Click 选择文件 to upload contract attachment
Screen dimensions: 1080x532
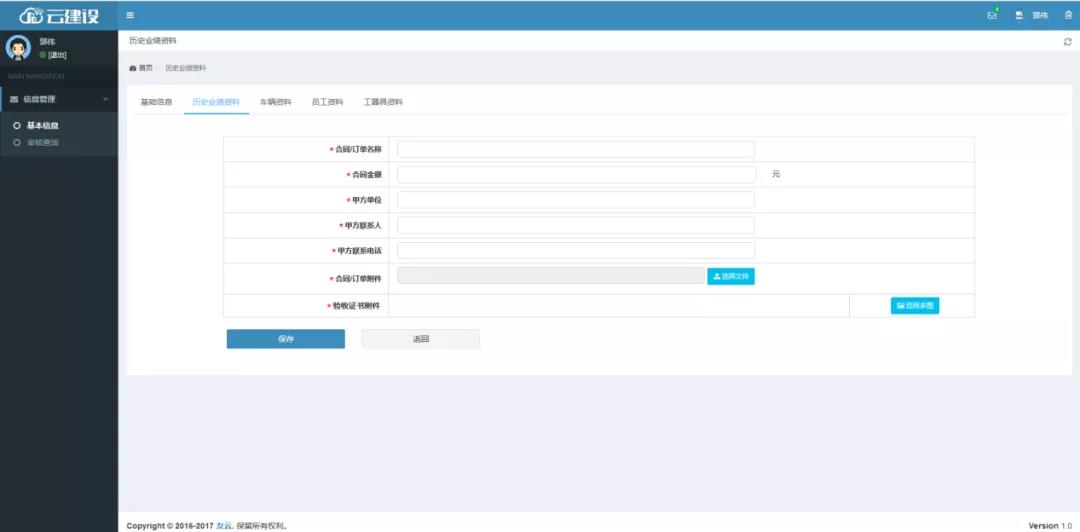pos(731,276)
